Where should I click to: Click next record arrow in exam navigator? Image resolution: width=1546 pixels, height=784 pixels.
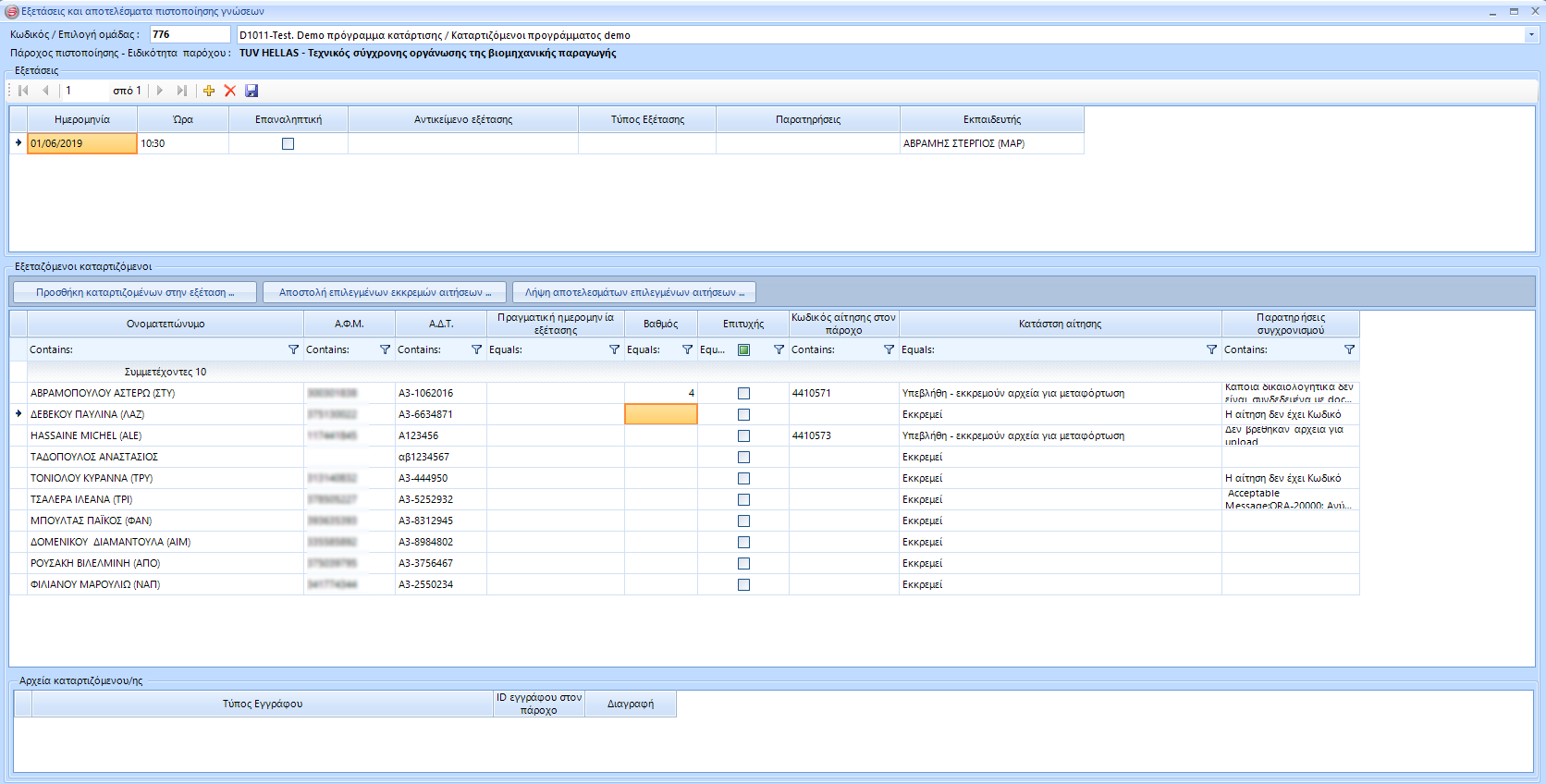pyautogui.click(x=160, y=91)
